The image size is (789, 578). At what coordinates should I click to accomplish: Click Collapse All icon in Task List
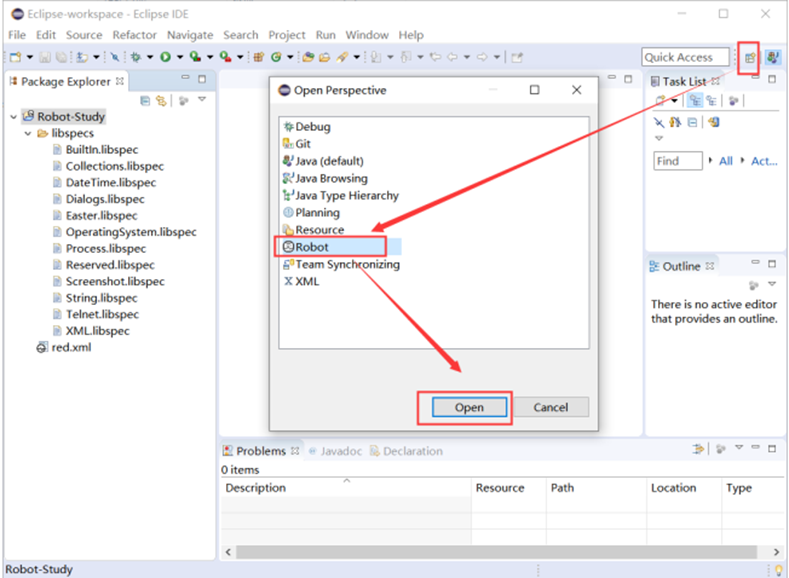pyautogui.click(x=692, y=122)
